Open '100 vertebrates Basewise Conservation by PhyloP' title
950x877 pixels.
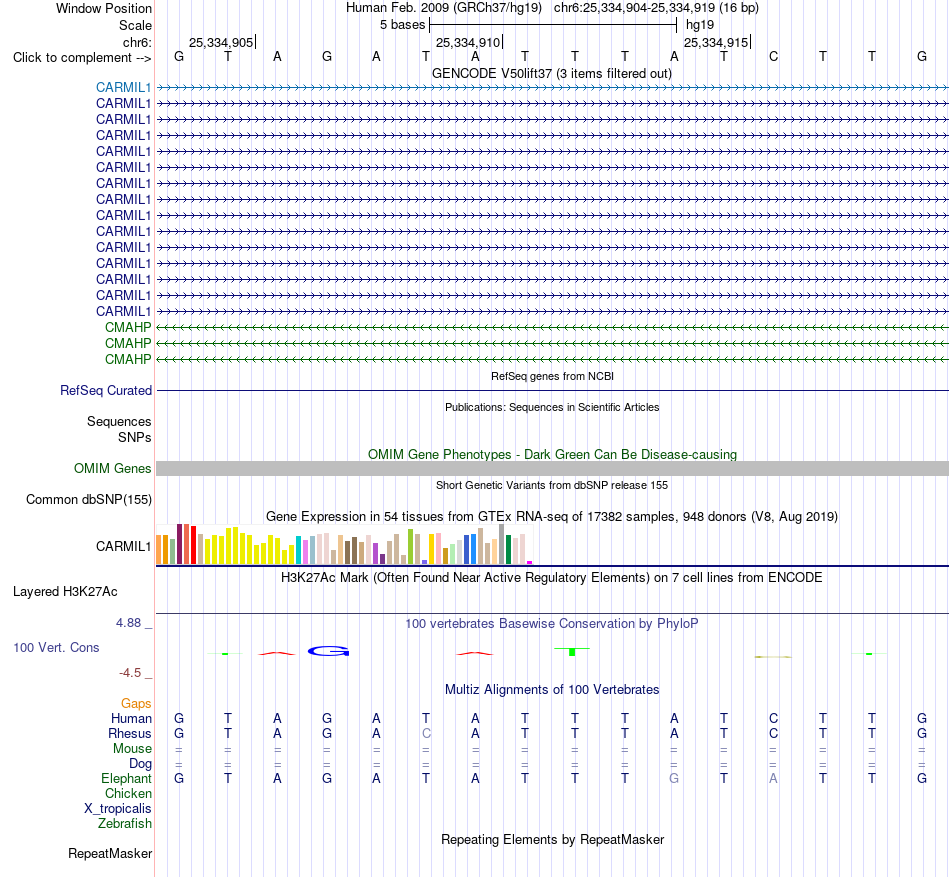(x=552, y=624)
